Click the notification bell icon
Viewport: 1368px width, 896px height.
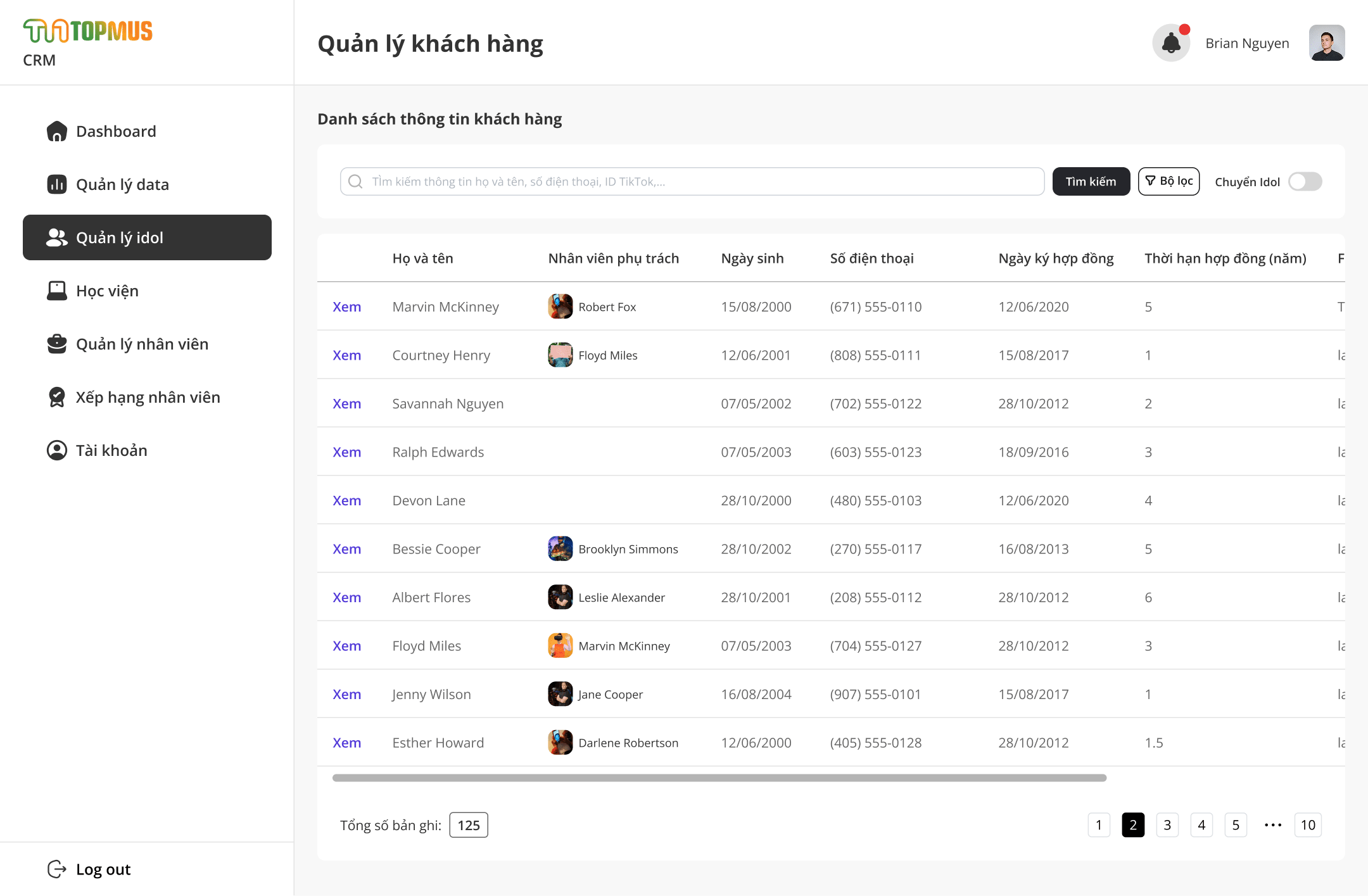click(1170, 43)
